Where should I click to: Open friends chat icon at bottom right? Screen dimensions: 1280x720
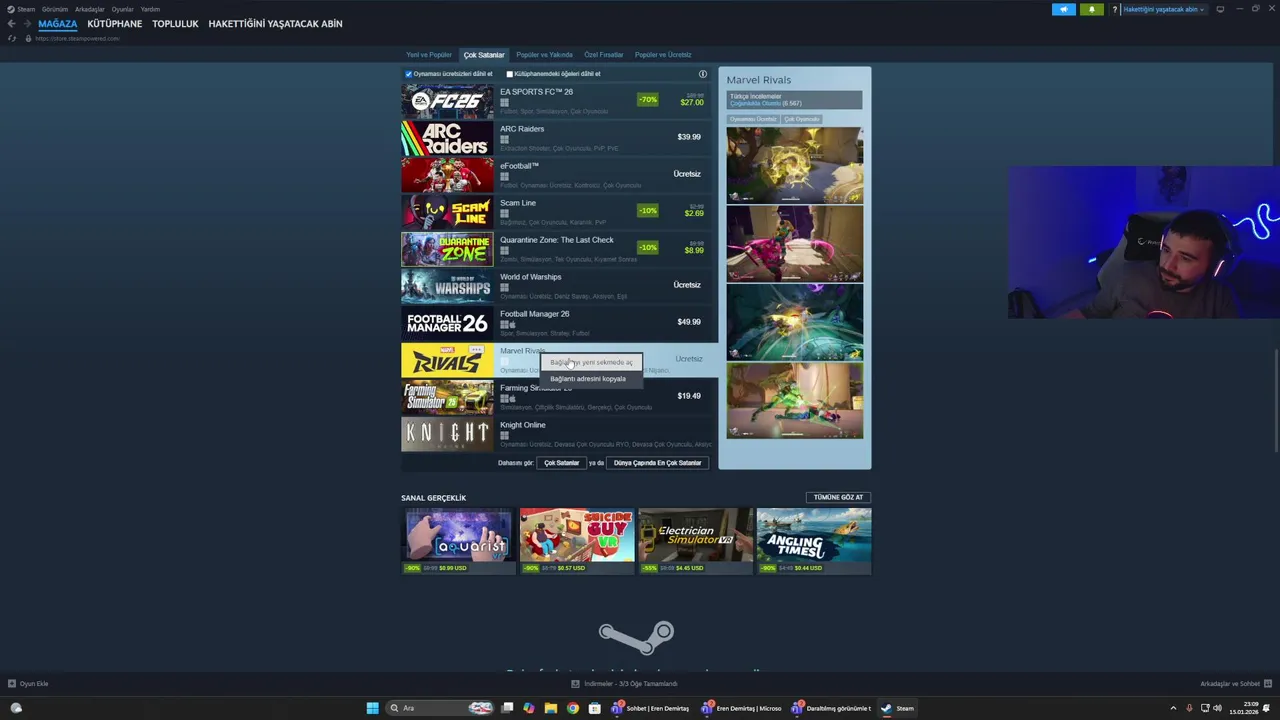click(1268, 684)
